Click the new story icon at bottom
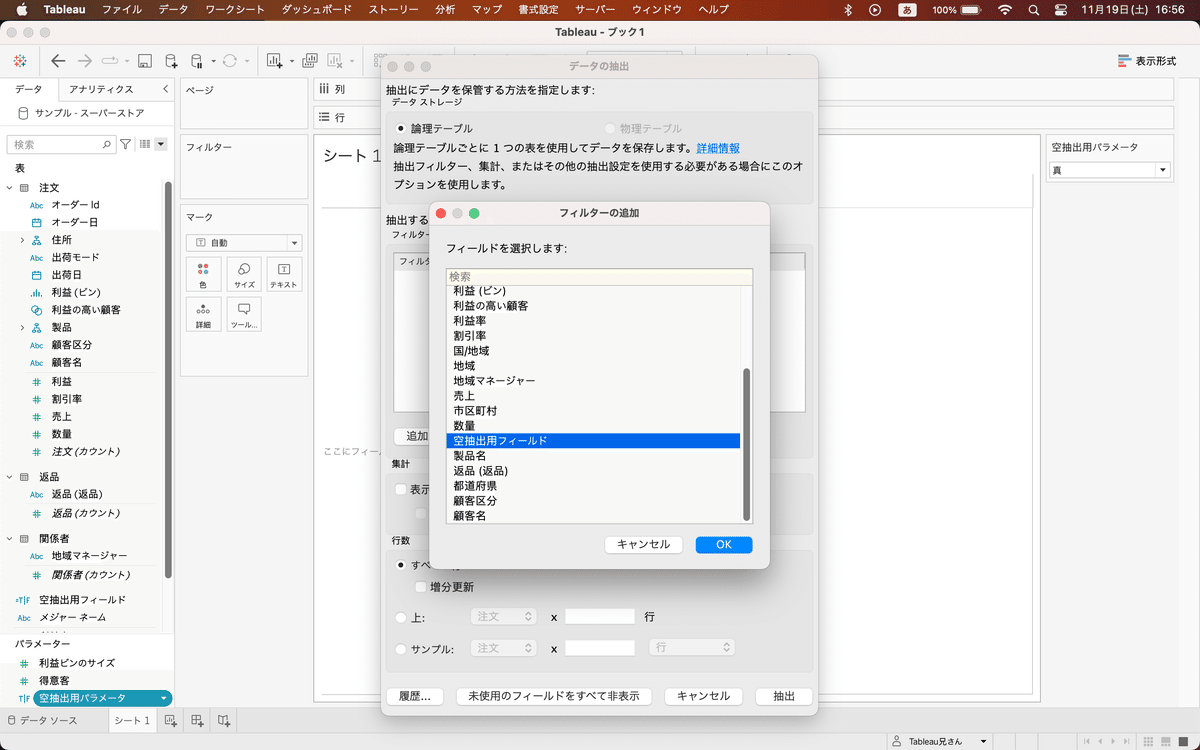 tap(224, 720)
